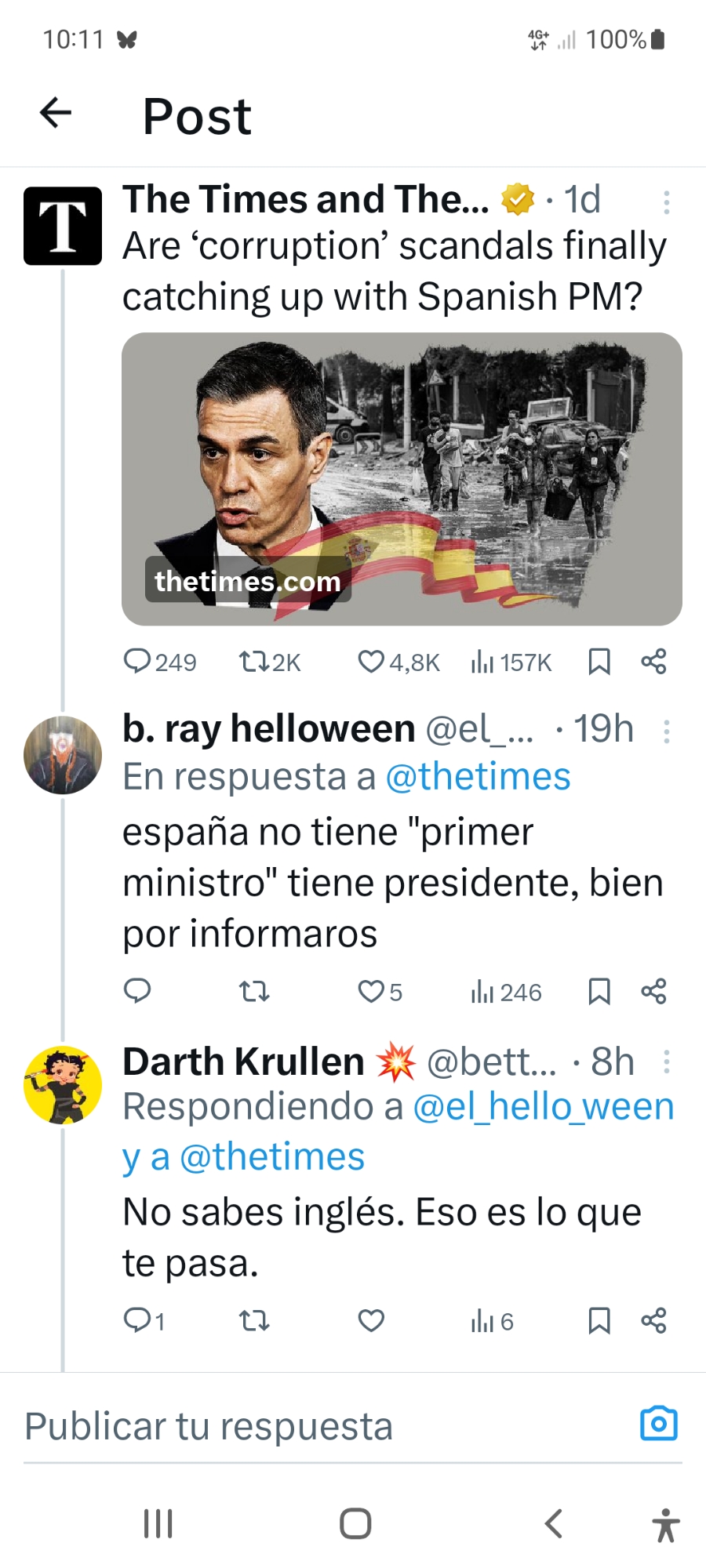Screen dimensions: 706x1568
Task: Open The Times profile avatar
Action: (63, 226)
